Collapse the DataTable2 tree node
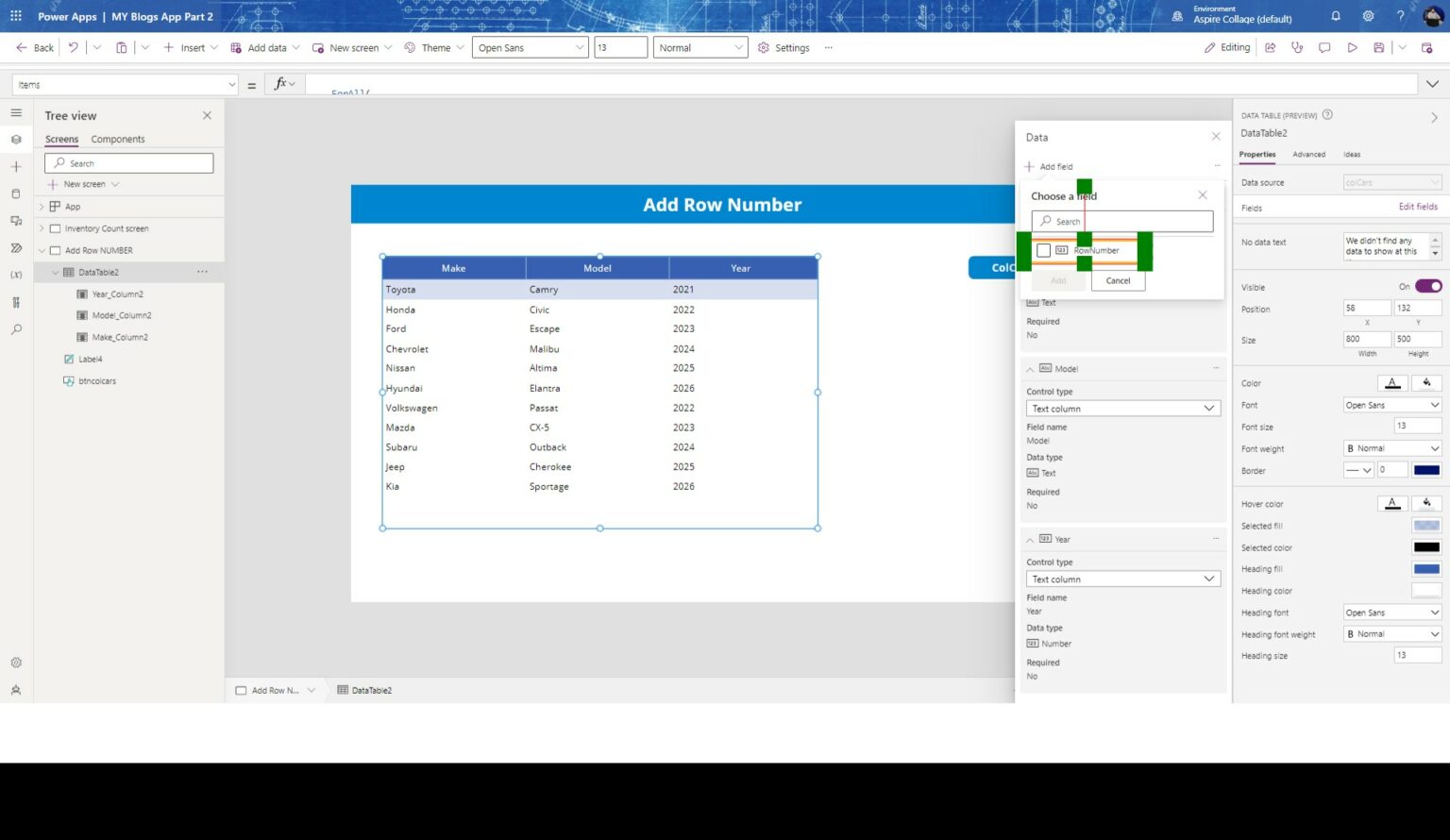The height and width of the screenshot is (840, 1450). [55, 272]
